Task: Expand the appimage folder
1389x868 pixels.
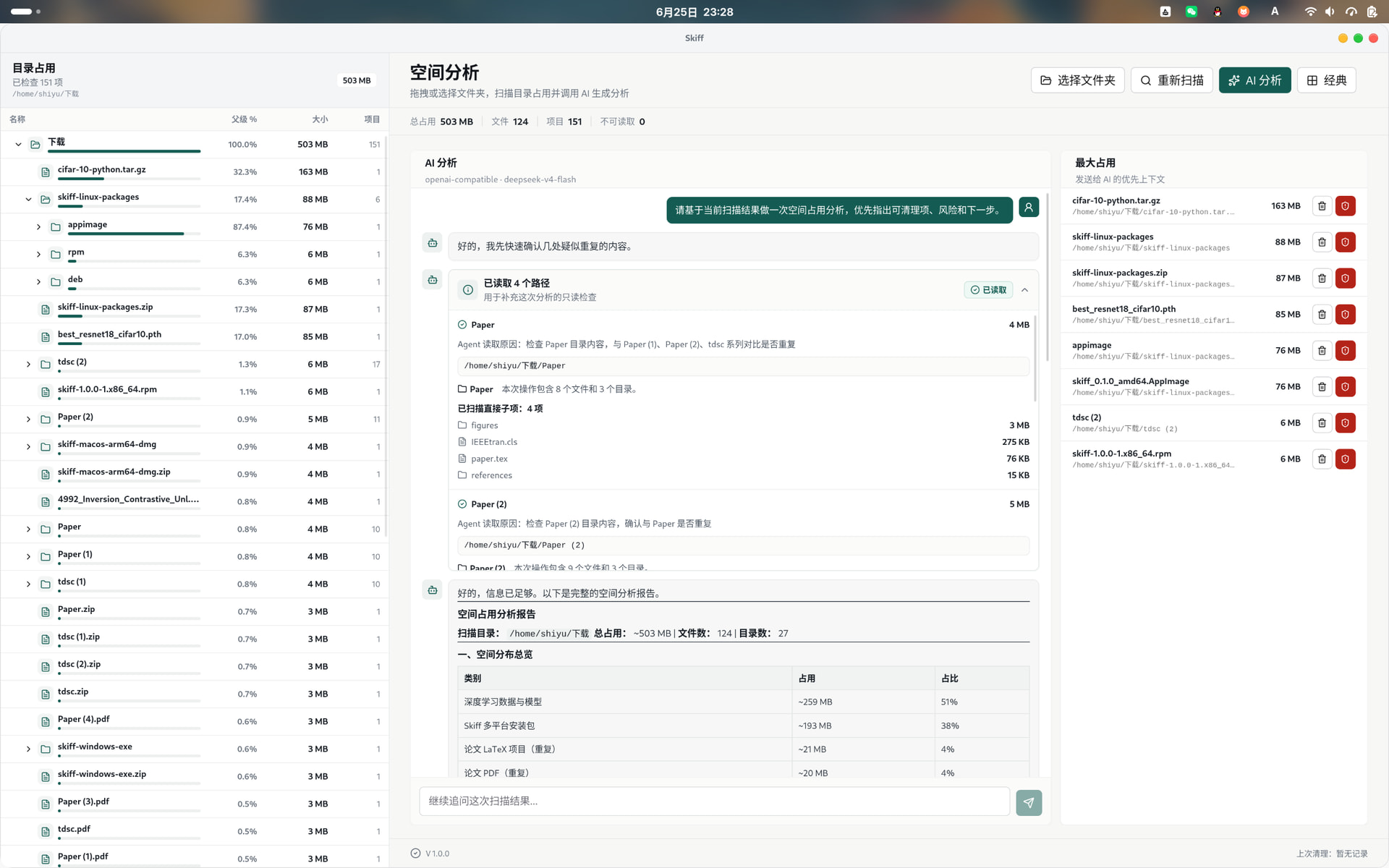Action: (38, 227)
